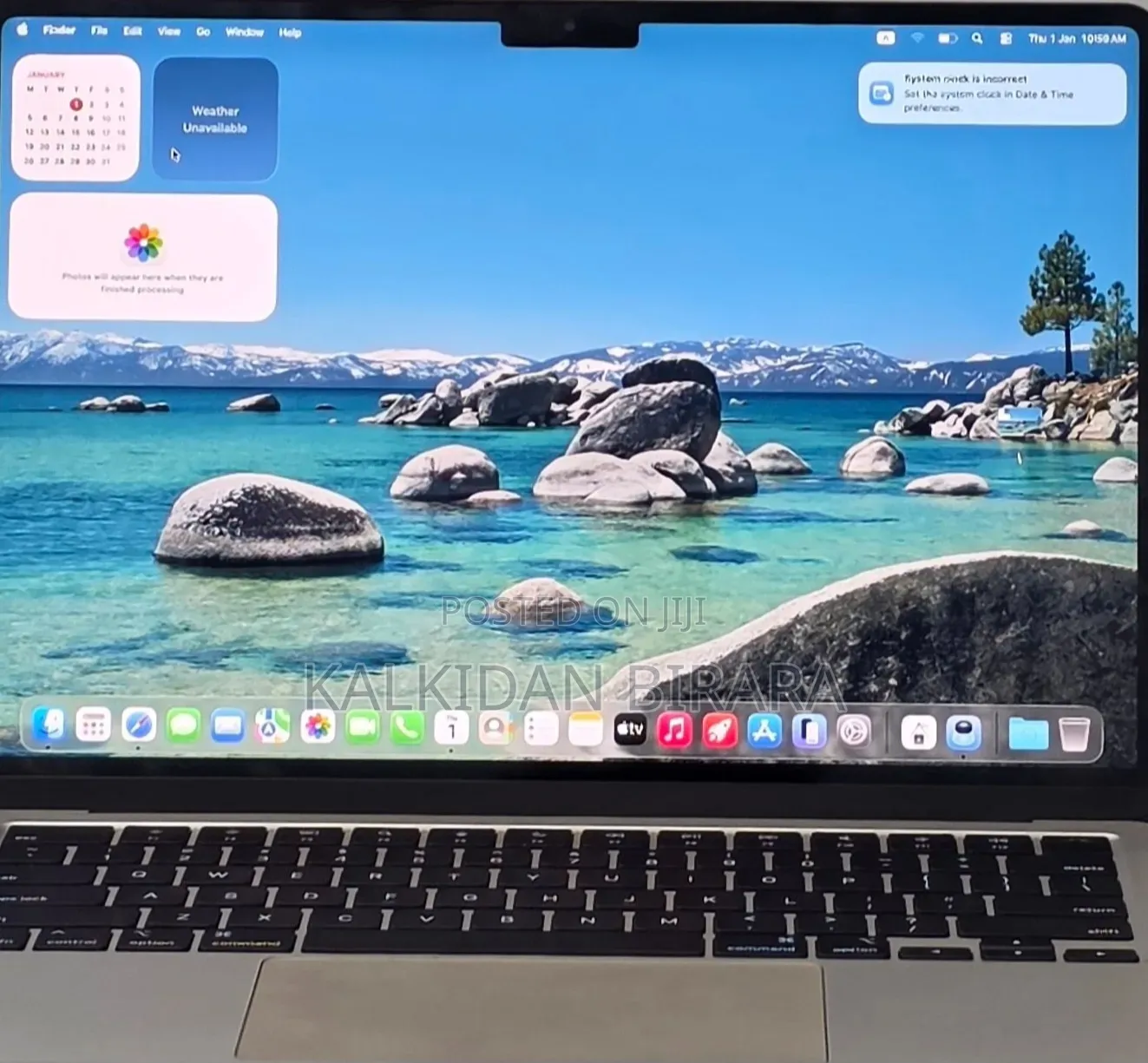Open the Help menu
Screen dimensions: 1148x1063
click(290, 33)
